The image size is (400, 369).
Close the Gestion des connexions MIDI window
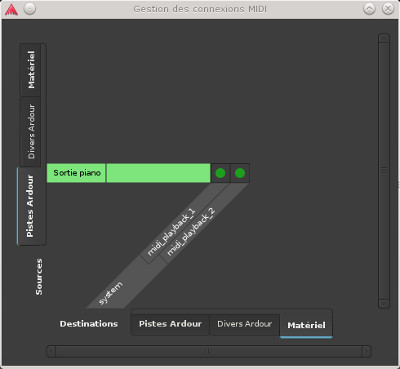388,9
